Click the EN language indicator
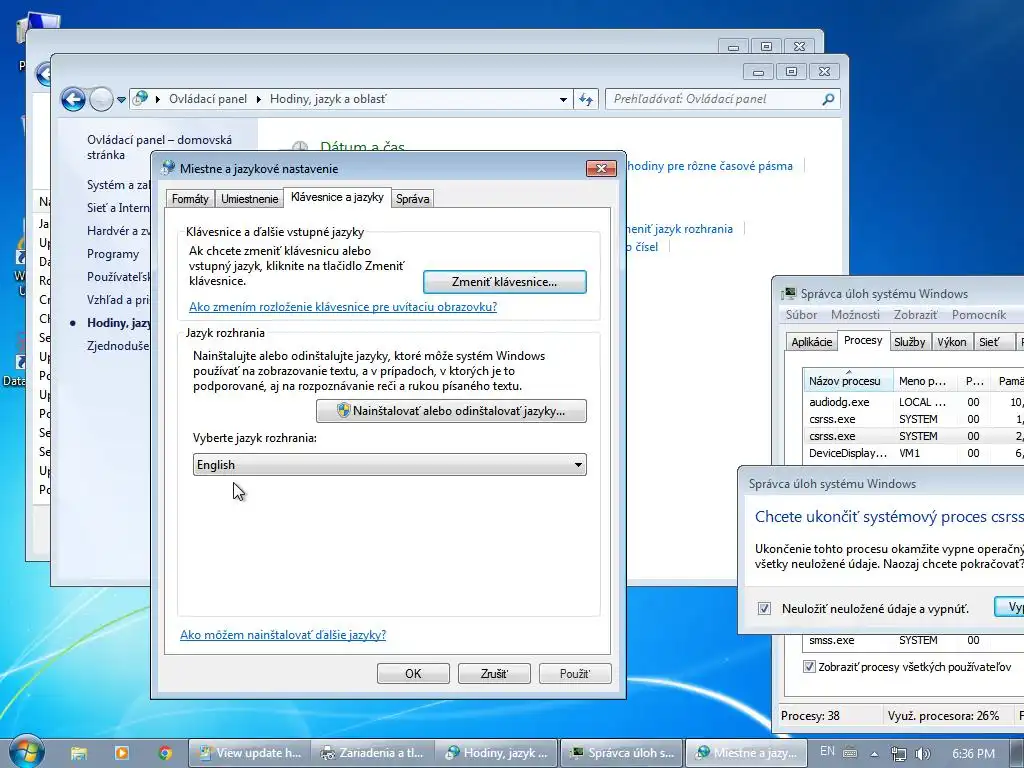 click(x=827, y=751)
